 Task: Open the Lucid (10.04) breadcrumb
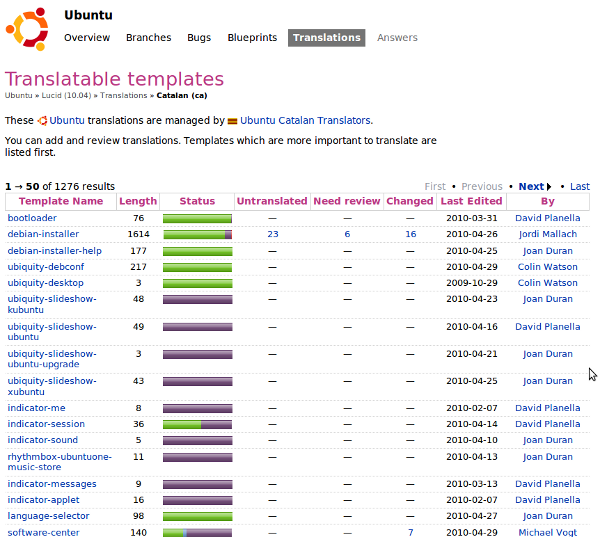(x=66, y=95)
